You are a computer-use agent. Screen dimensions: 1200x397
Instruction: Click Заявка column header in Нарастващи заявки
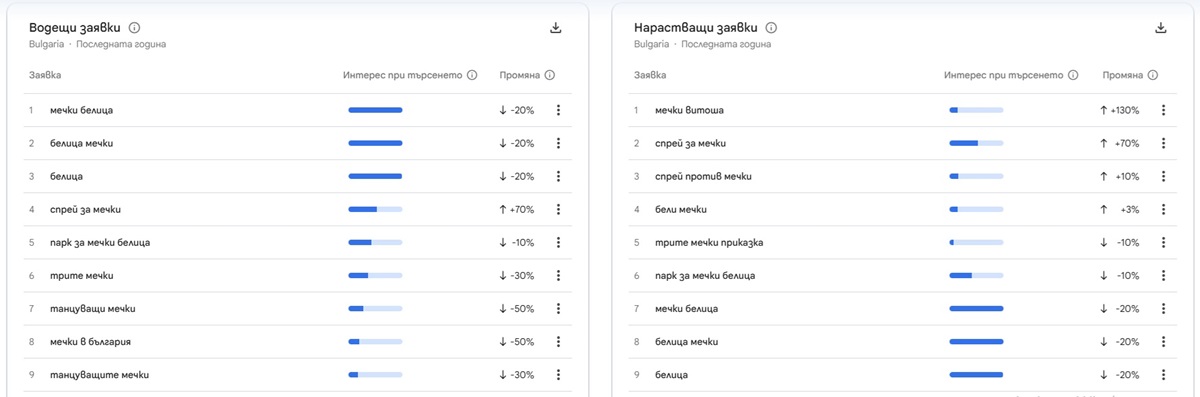pyautogui.click(x=650, y=75)
